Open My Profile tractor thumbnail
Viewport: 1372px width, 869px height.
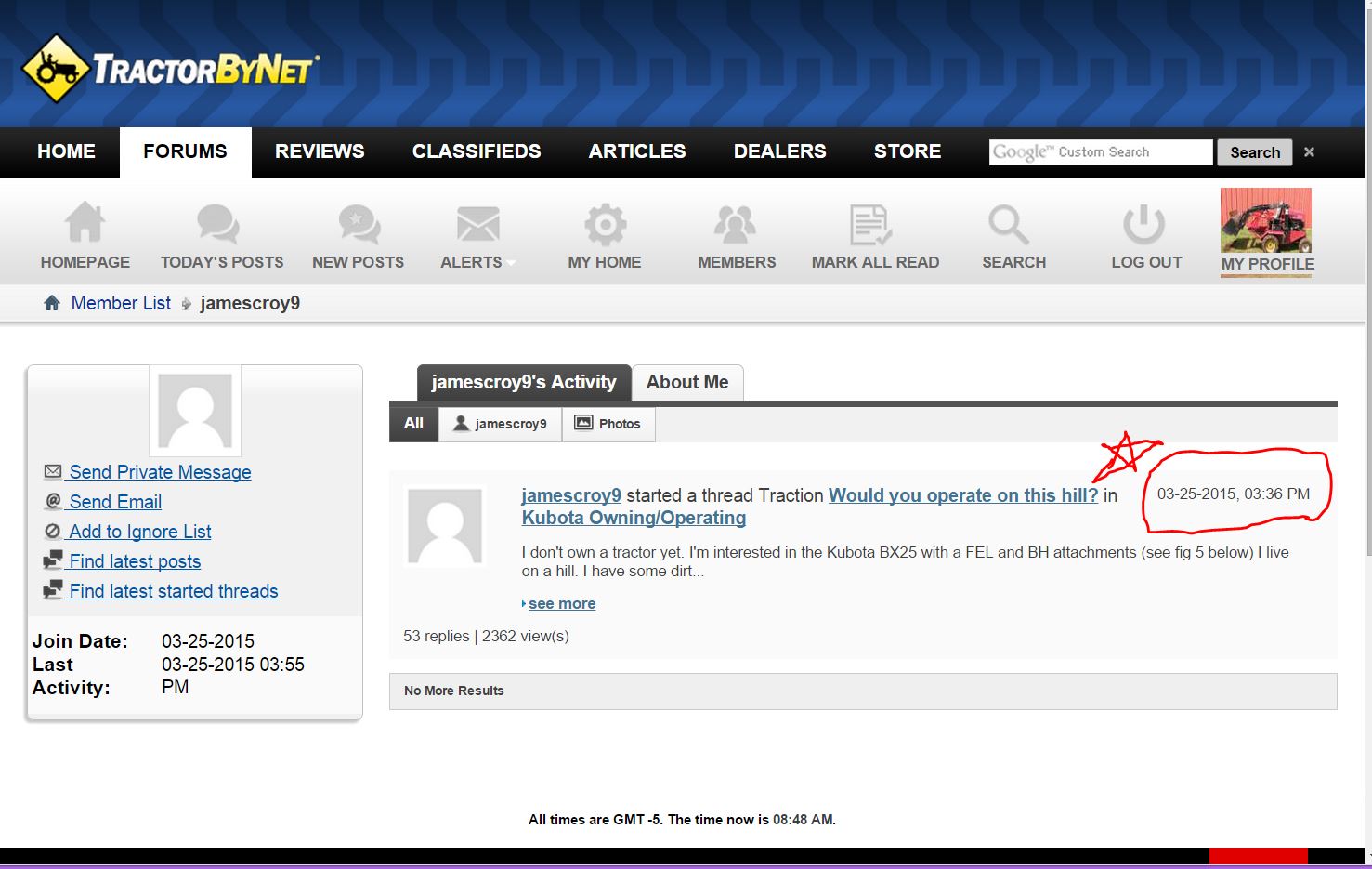[1266, 221]
